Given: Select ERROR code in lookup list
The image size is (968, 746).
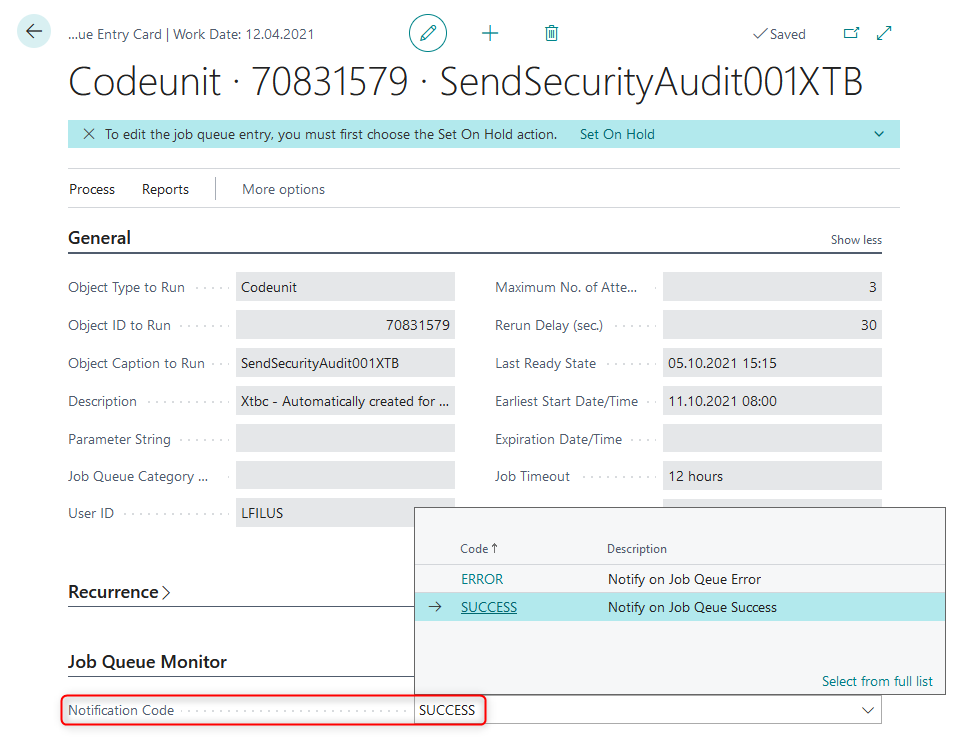Looking at the screenshot, I should tap(482, 579).
